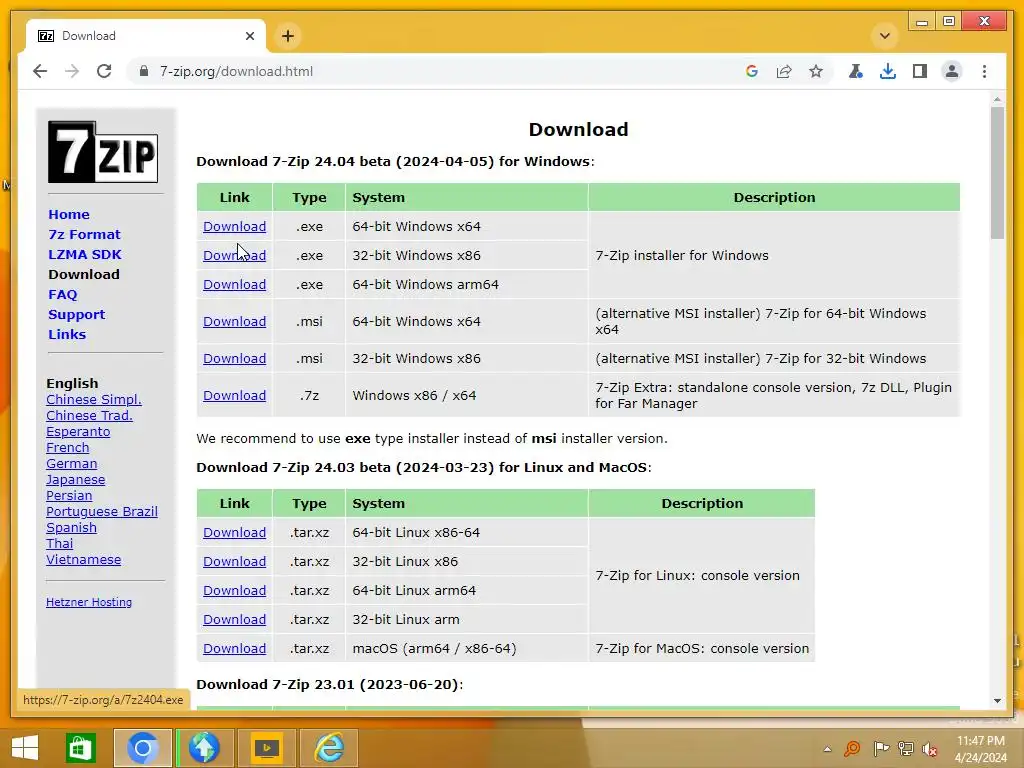Switch language to French
This screenshot has width=1024, height=768.
coord(67,447)
